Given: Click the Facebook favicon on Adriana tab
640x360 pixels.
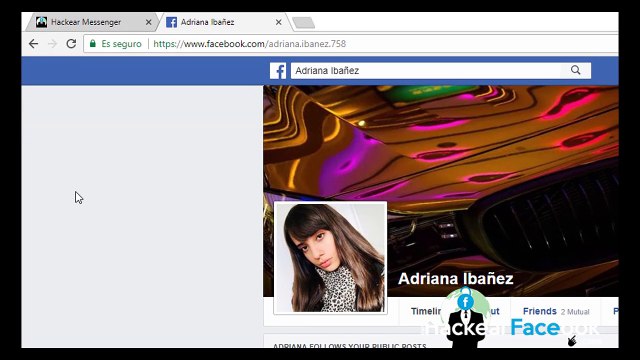Looking at the screenshot, I should (x=171, y=22).
